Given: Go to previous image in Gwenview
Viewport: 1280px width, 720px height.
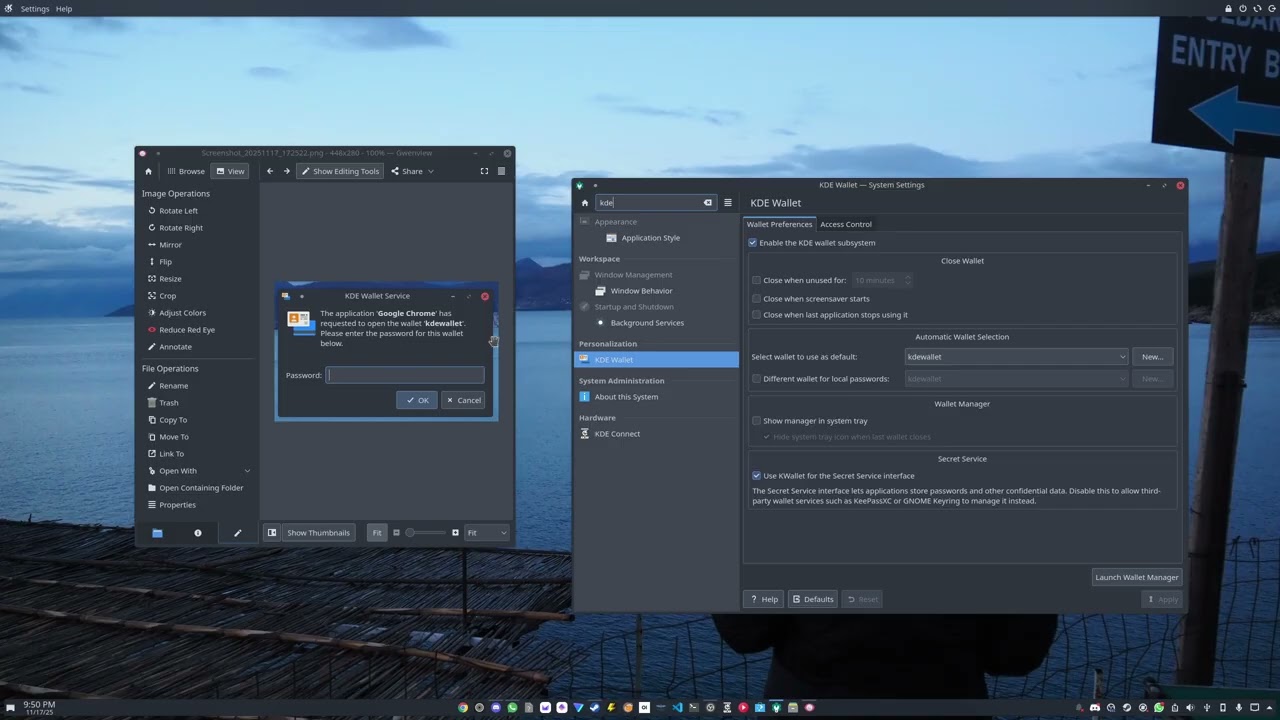Looking at the screenshot, I should [x=270, y=171].
